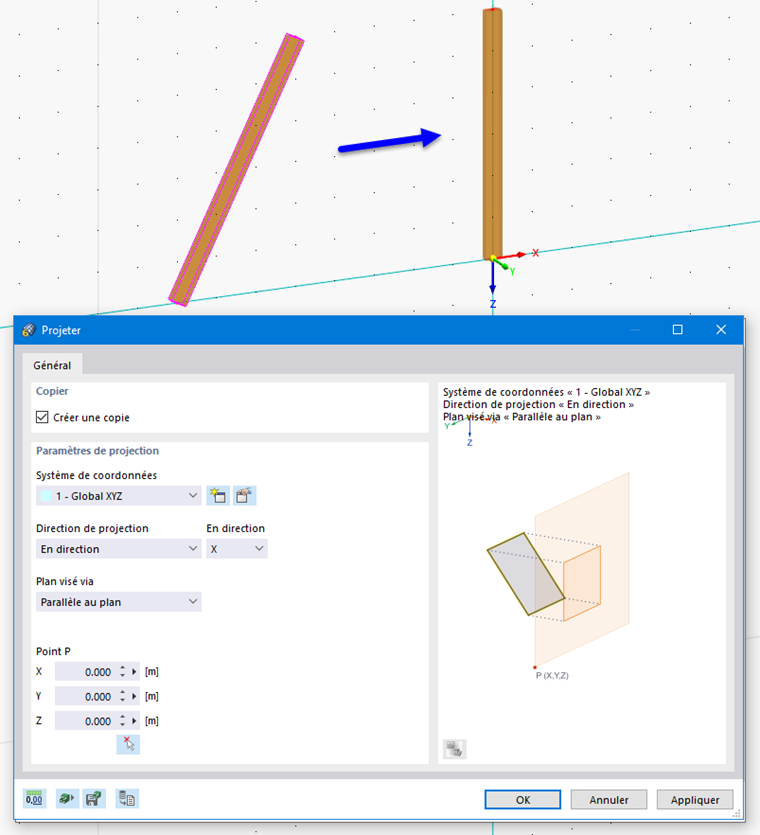Click the Annuler button
This screenshot has width=760, height=835.
coord(609,800)
